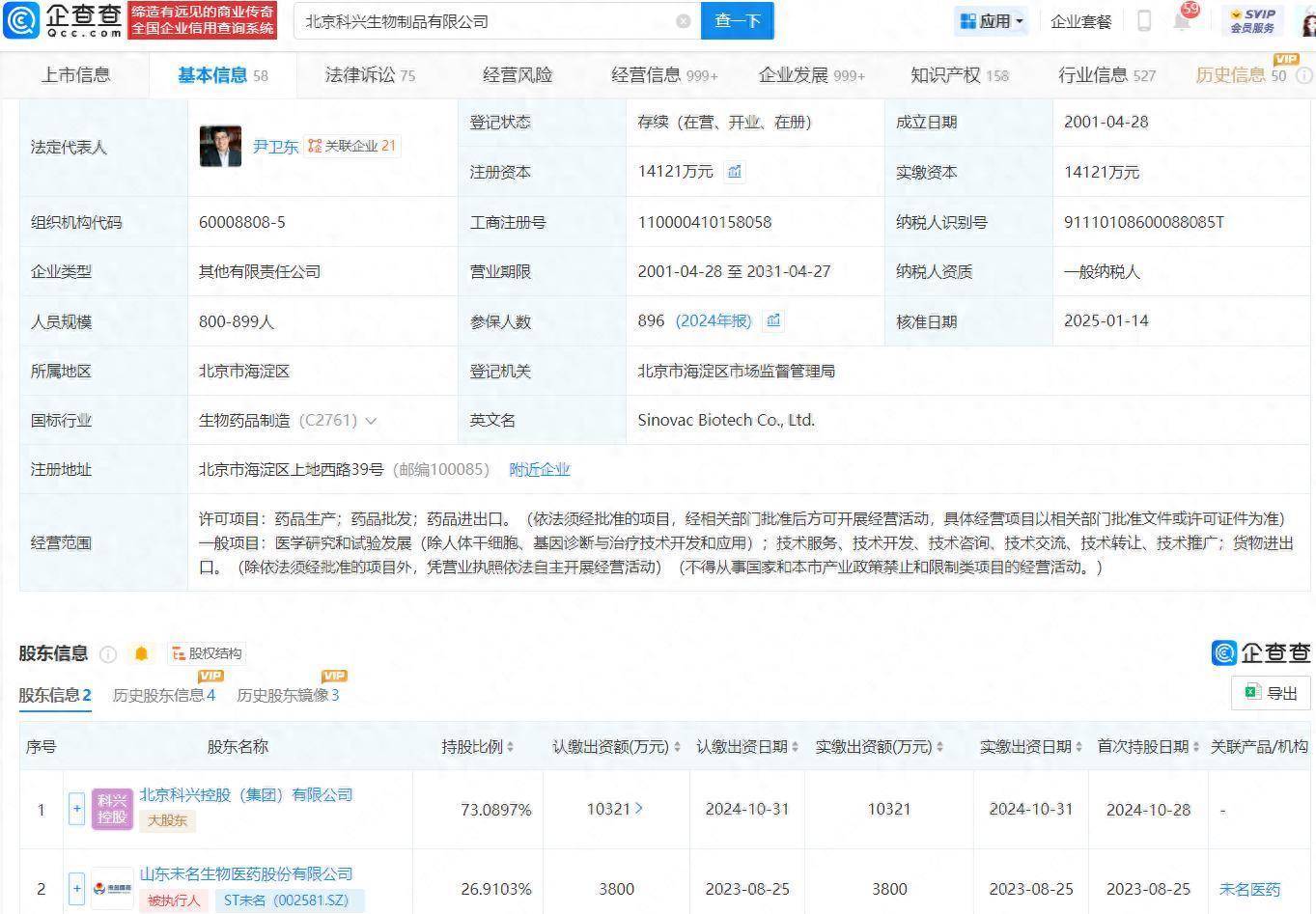Click the 26.9103% shareholding value
This screenshot has width=1316, height=914.
[x=495, y=888]
